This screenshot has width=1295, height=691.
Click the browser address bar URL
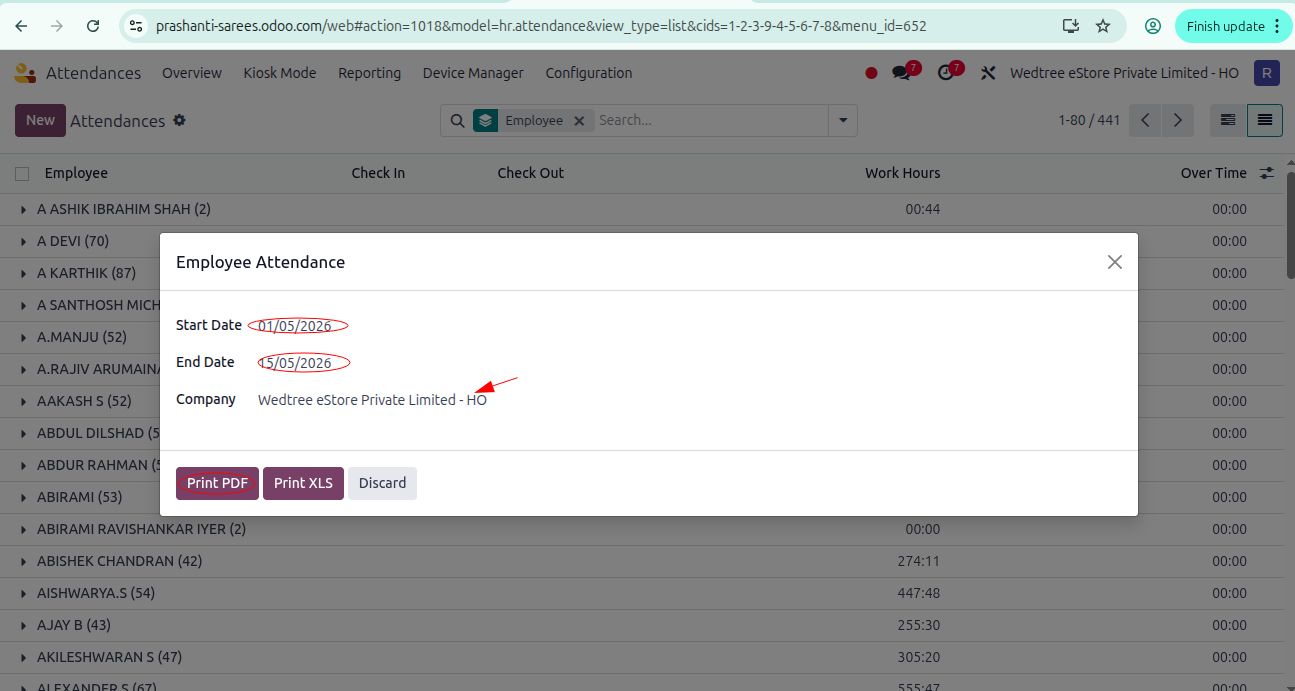click(541, 26)
